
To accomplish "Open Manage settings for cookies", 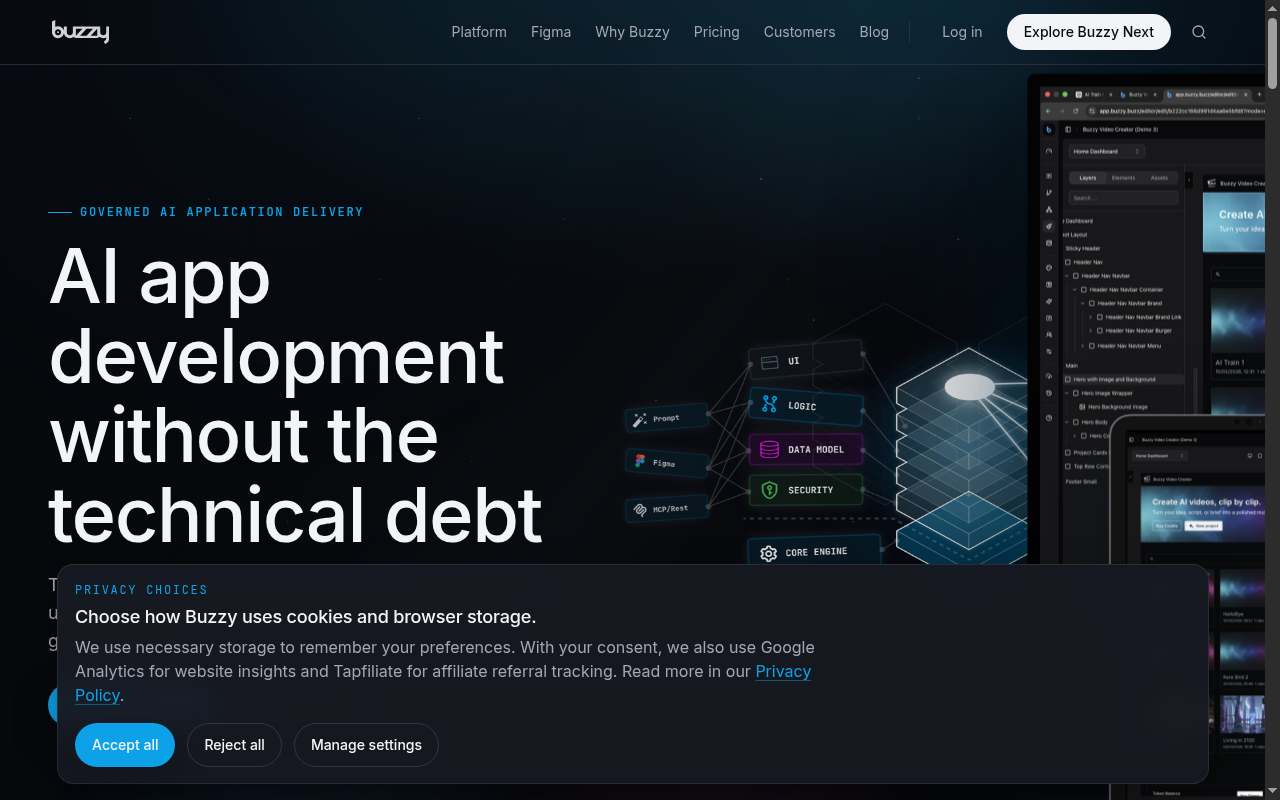I will [x=366, y=745].
